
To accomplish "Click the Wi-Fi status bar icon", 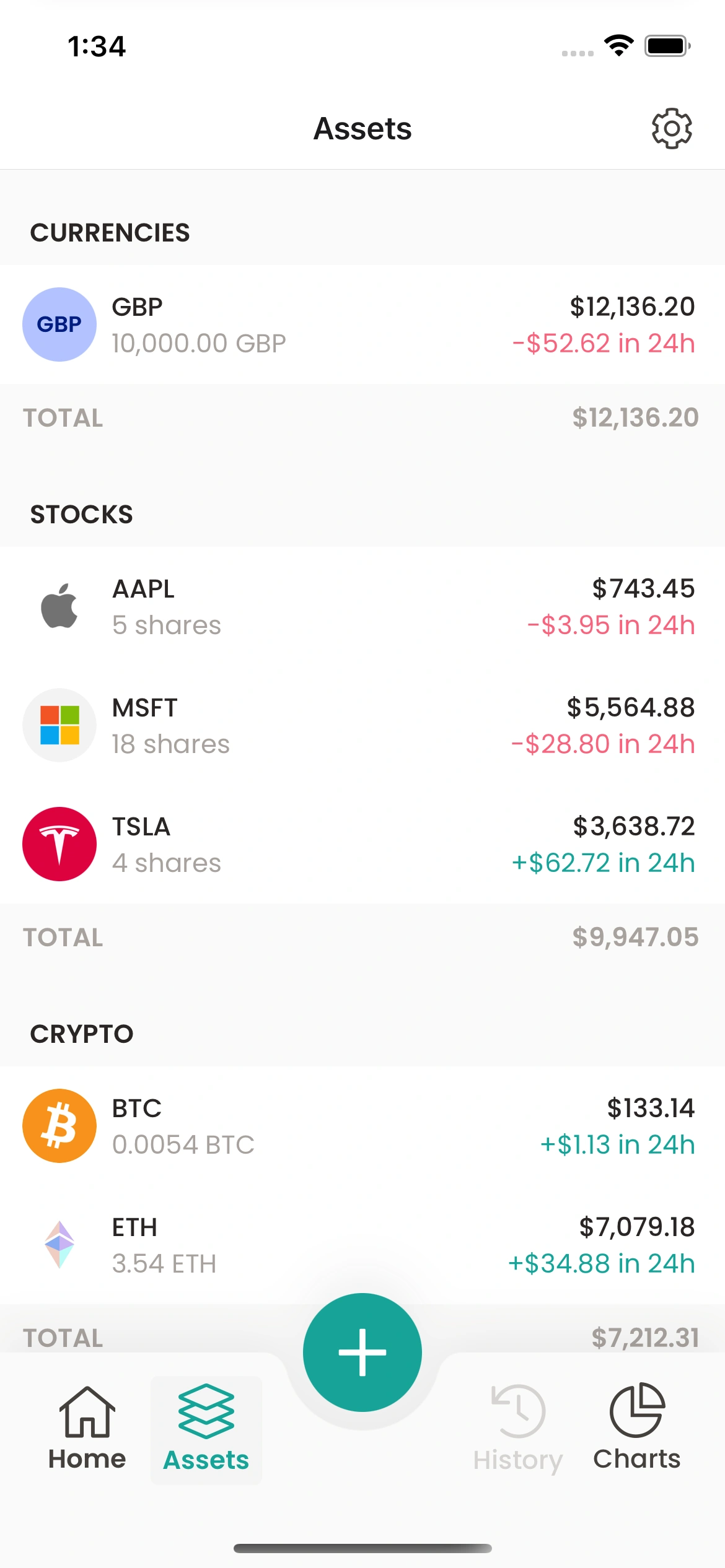I will [618, 46].
